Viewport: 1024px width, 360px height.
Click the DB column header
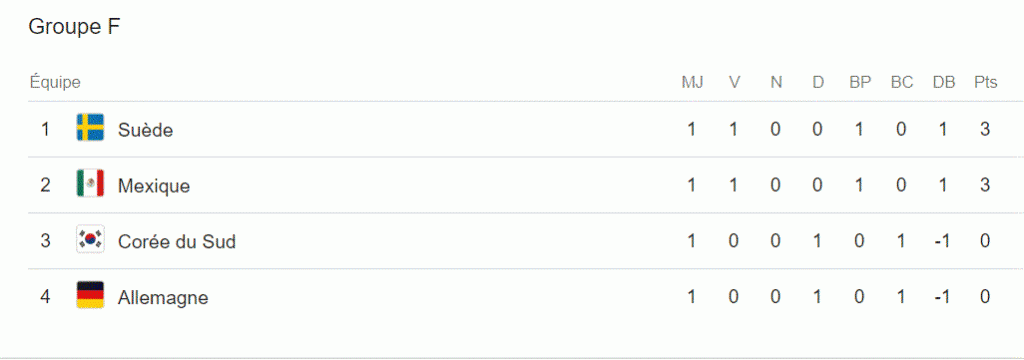coord(944,83)
